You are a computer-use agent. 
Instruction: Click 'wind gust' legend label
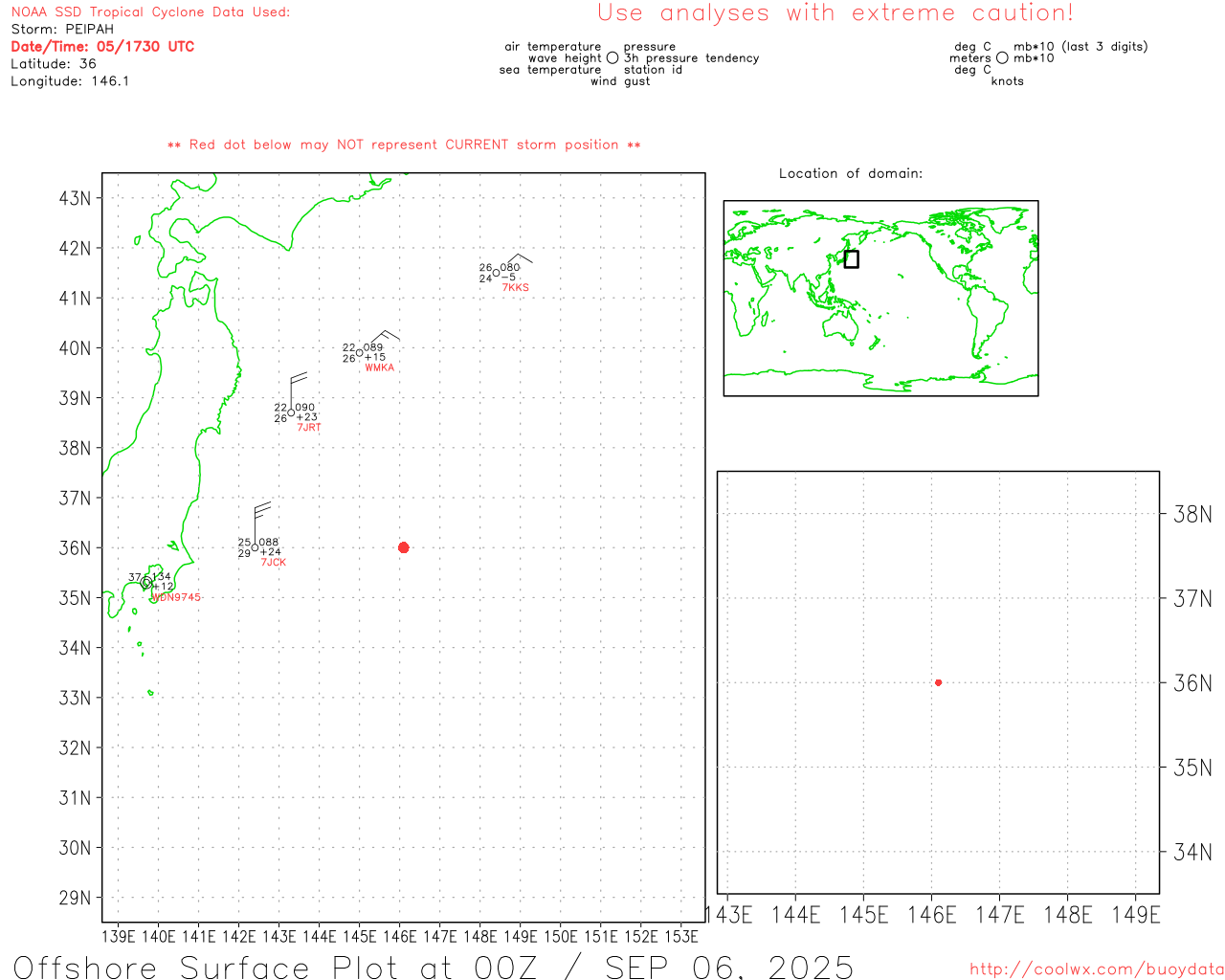tap(620, 81)
